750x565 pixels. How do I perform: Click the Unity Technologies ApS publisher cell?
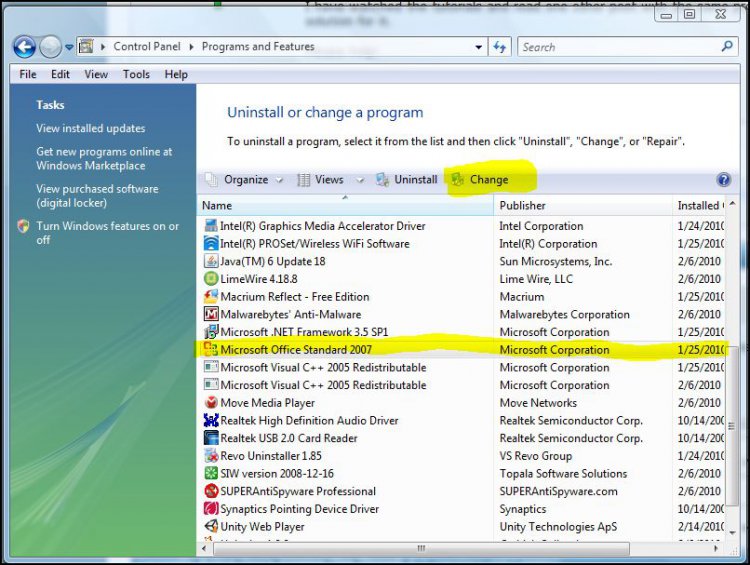click(x=558, y=527)
